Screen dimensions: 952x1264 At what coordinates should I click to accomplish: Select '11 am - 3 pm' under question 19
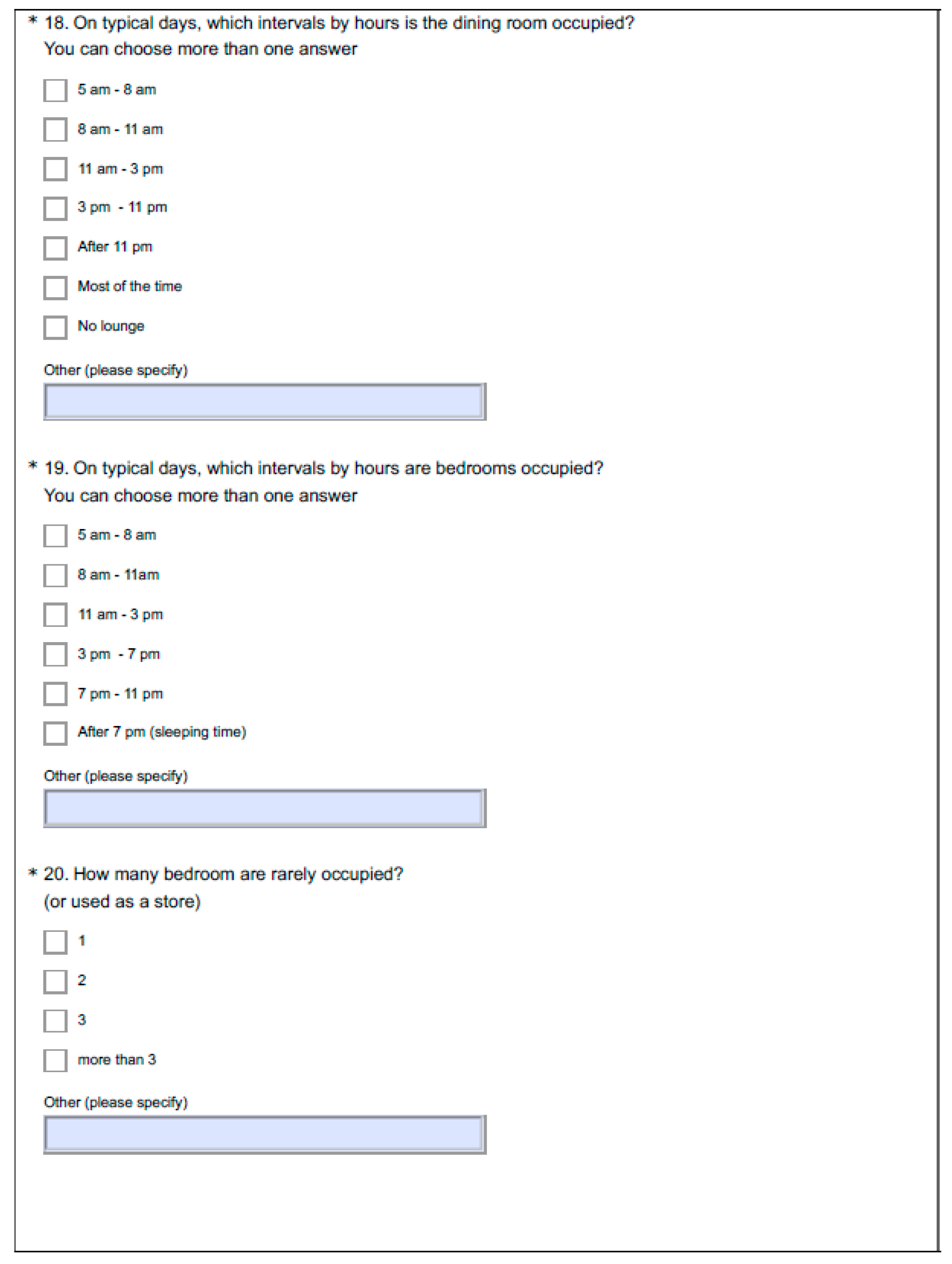(56, 615)
